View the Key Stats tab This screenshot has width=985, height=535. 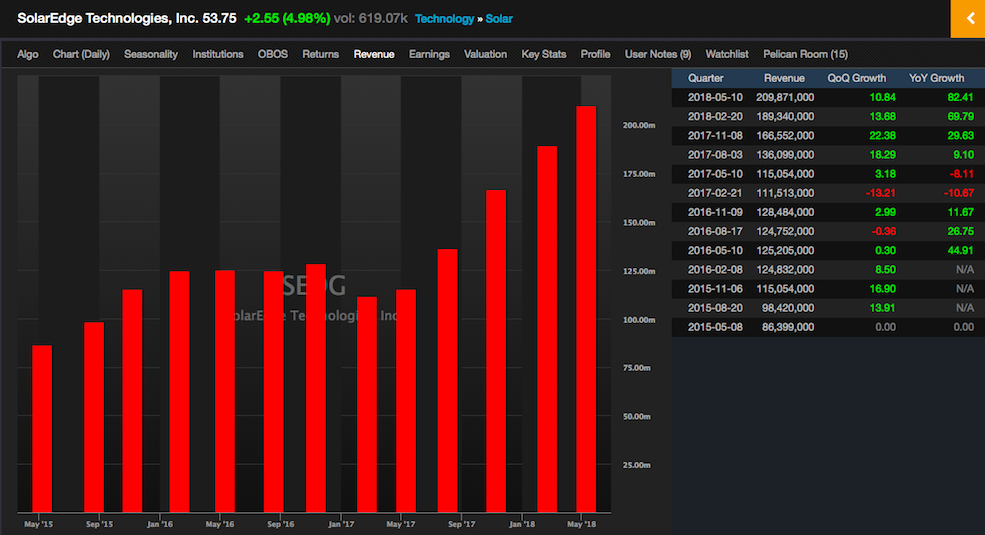(x=543, y=54)
